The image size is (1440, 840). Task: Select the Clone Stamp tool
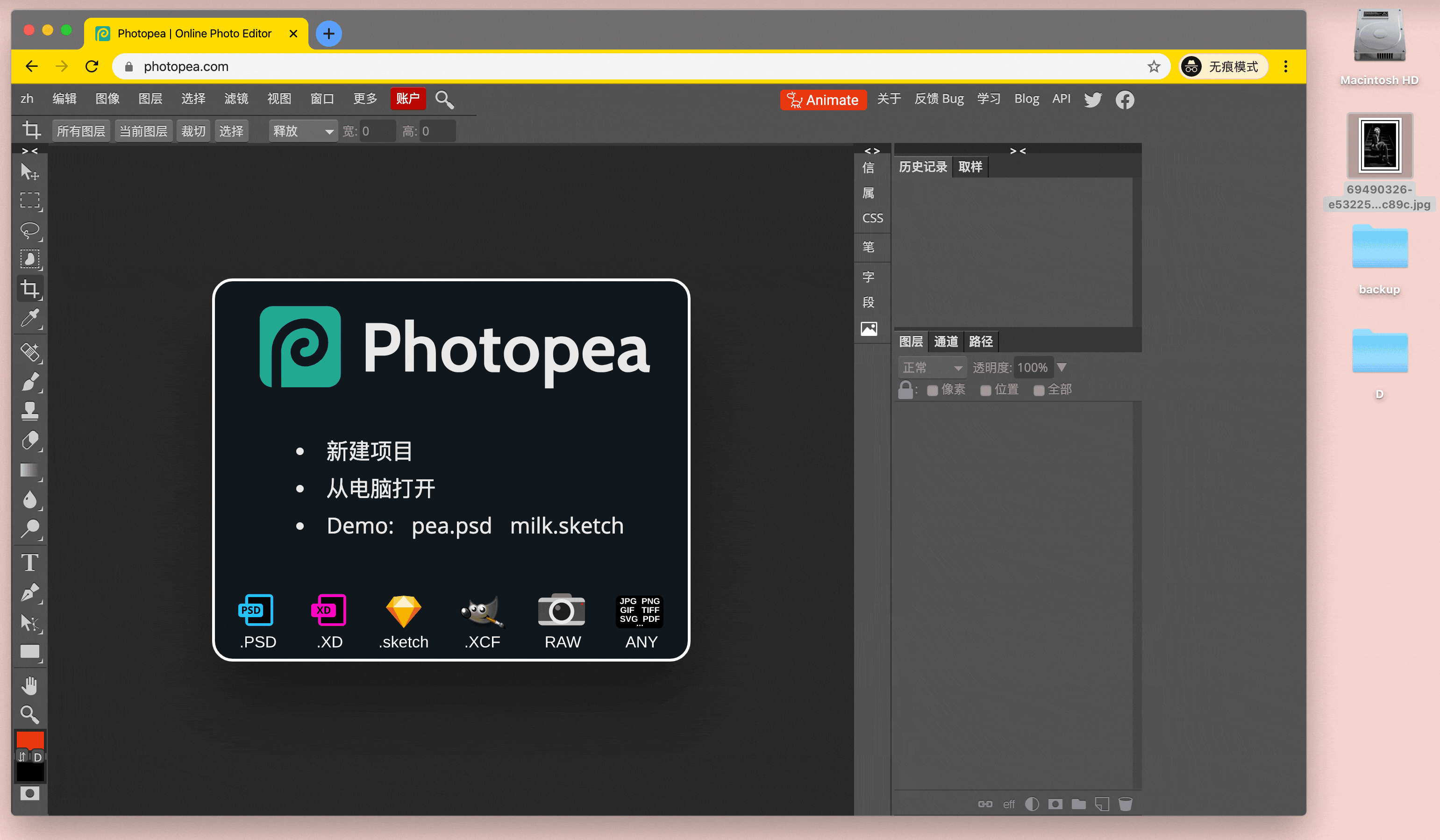tap(30, 411)
